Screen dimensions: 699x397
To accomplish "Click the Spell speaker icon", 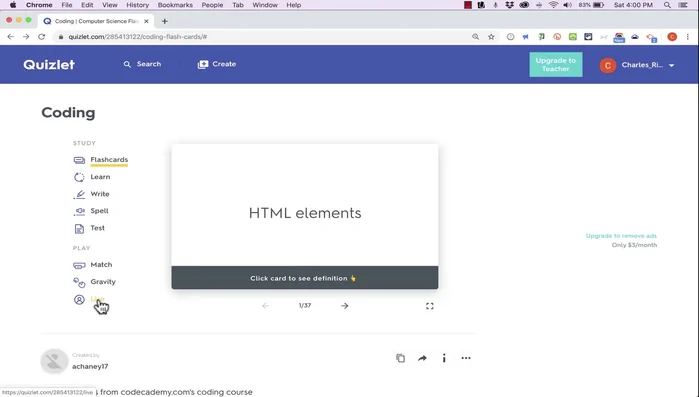I will tap(79, 211).
